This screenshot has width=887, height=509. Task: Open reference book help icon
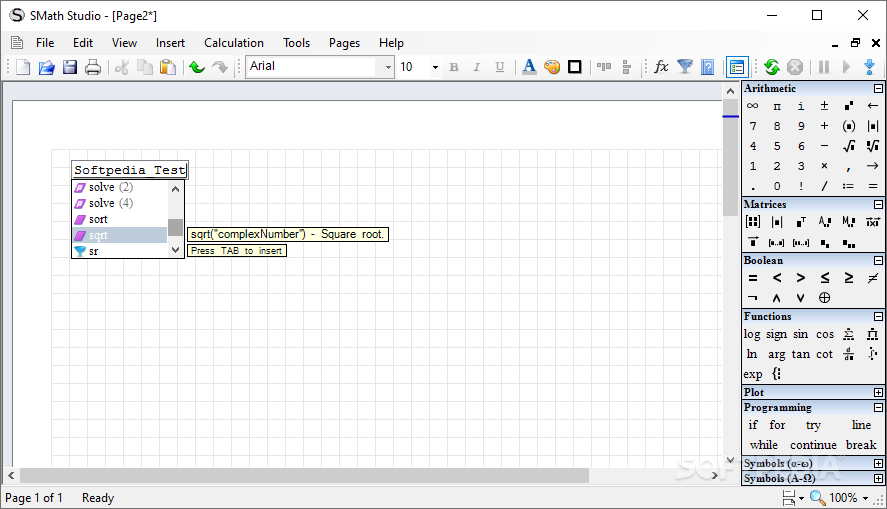pos(708,67)
